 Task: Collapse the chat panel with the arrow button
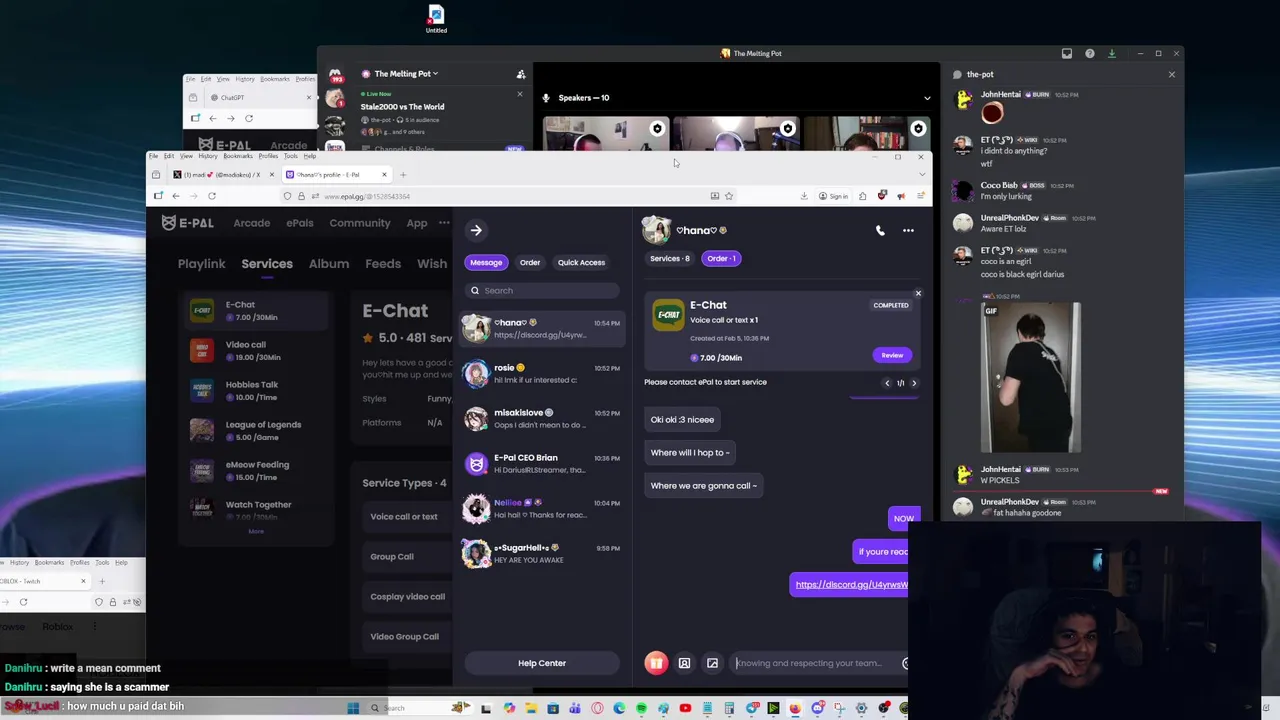[476, 231]
